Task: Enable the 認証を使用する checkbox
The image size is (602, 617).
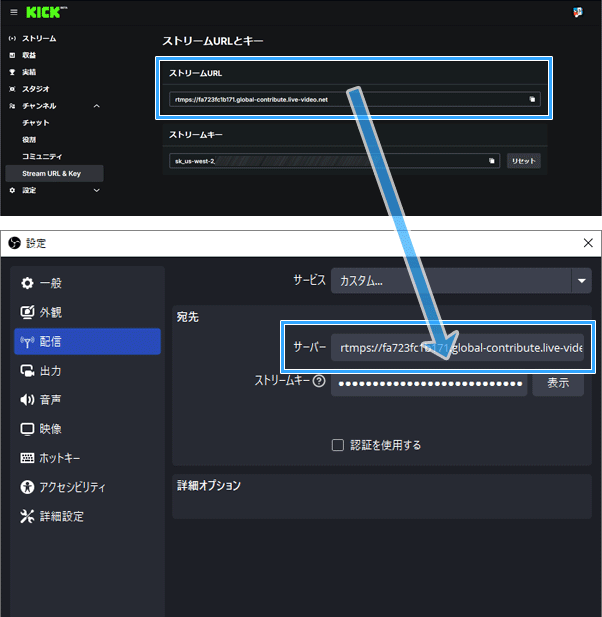Action: click(338, 445)
